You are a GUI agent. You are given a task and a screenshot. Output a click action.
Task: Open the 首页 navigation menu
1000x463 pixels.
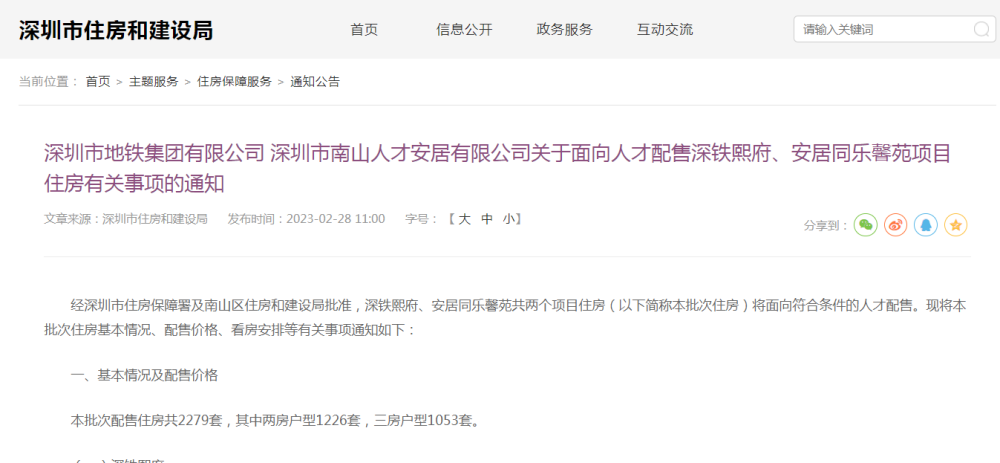click(x=364, y=29)
